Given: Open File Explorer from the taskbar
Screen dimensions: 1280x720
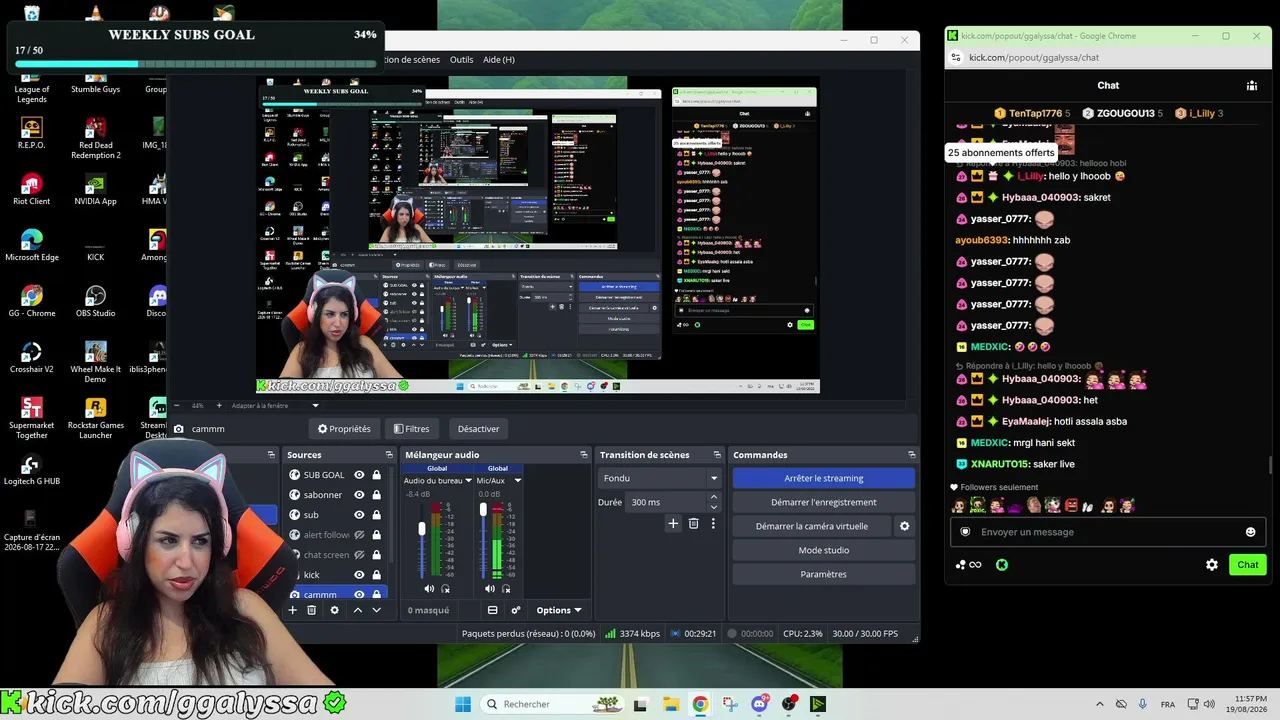Looking at the screenshot, I should (x=671, y=704).
